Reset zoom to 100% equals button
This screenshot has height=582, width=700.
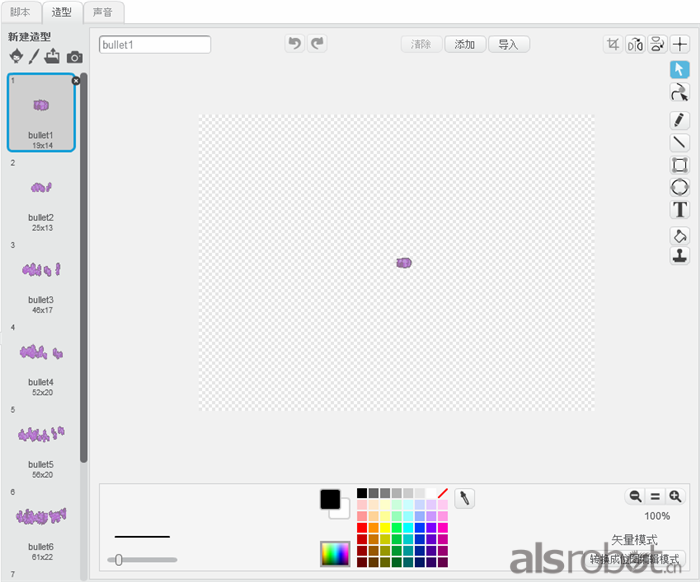click(x=655, y=496)
